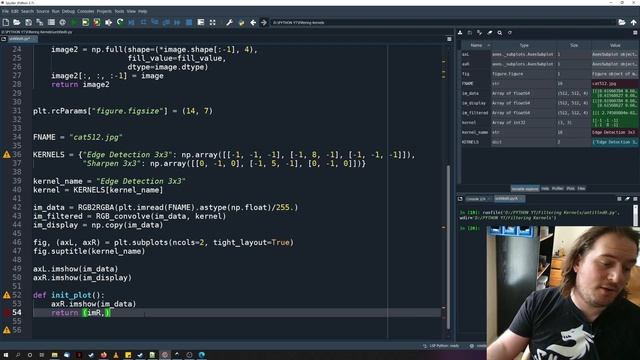Go back to the previous cursor position
Viewport: 640px width, 360px height.
[253, 22]
